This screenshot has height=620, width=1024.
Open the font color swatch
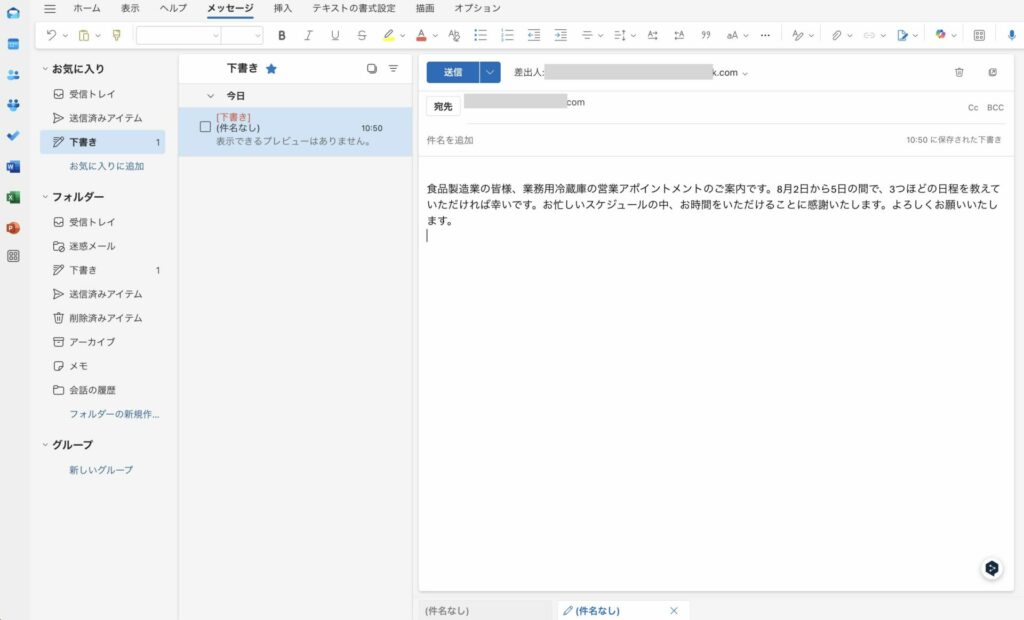(423, 35)
